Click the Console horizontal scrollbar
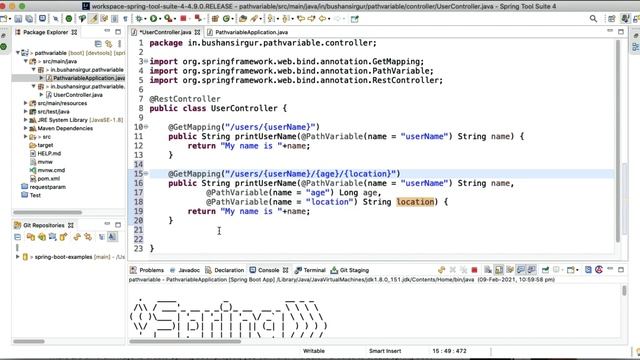This screenshot has height=360, width=640. [x=185, y=341]
